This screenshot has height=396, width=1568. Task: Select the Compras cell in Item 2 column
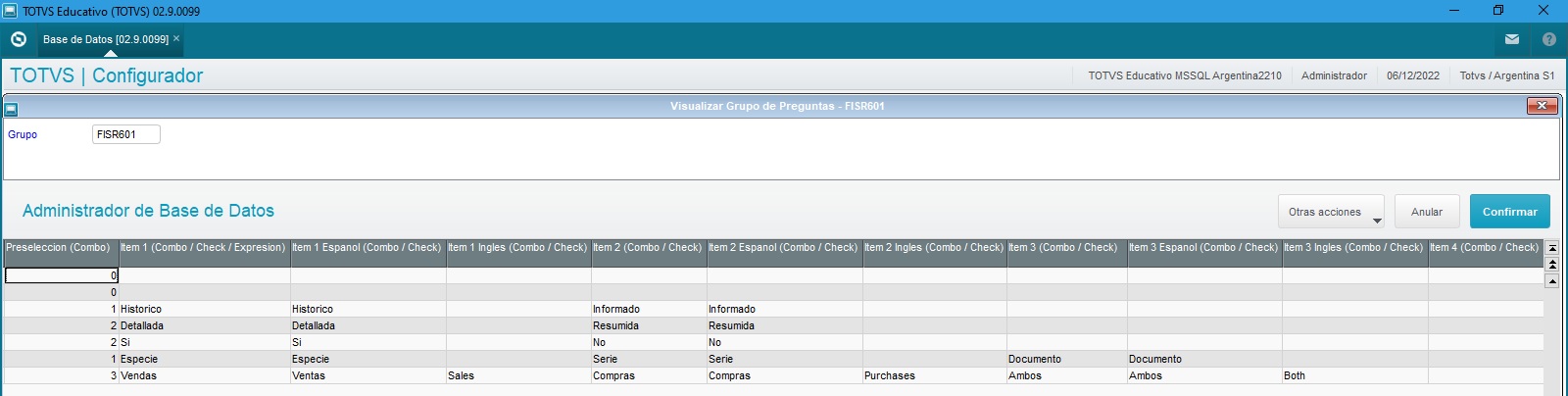(648, 375)
